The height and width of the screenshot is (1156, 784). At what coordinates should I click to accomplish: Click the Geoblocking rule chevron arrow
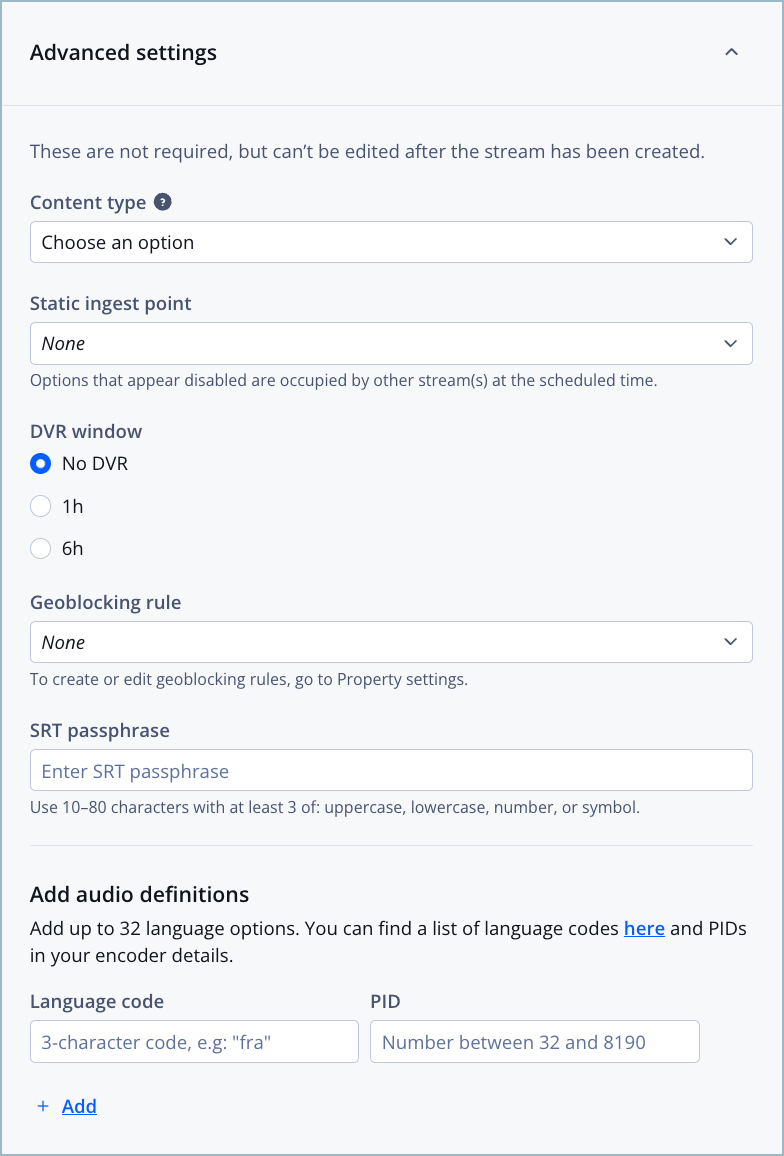pyautogui.click(x=729, y=642)
